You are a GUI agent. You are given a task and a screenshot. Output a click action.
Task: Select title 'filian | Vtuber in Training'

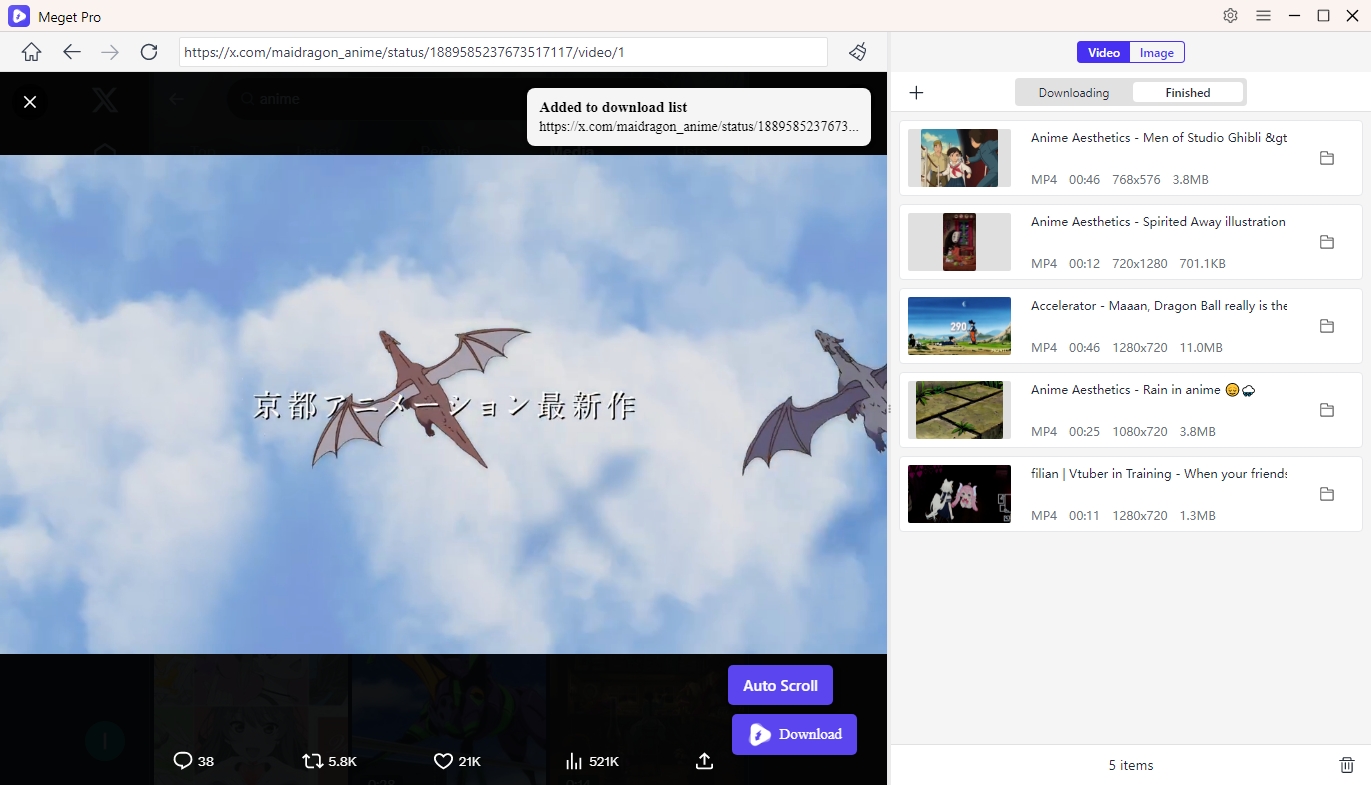[x=1159, y=474]
